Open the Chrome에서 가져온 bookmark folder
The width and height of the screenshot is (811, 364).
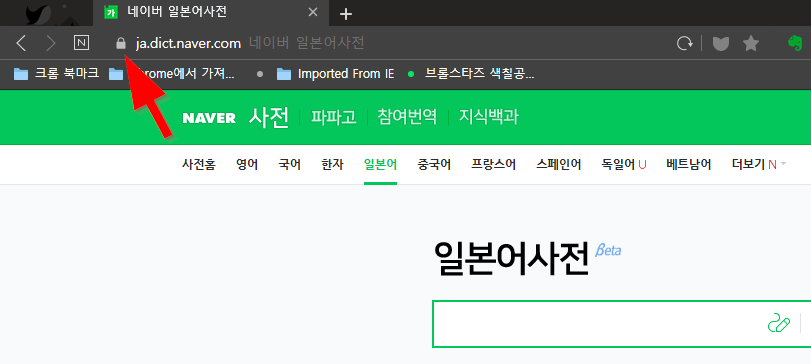[172, 74]
